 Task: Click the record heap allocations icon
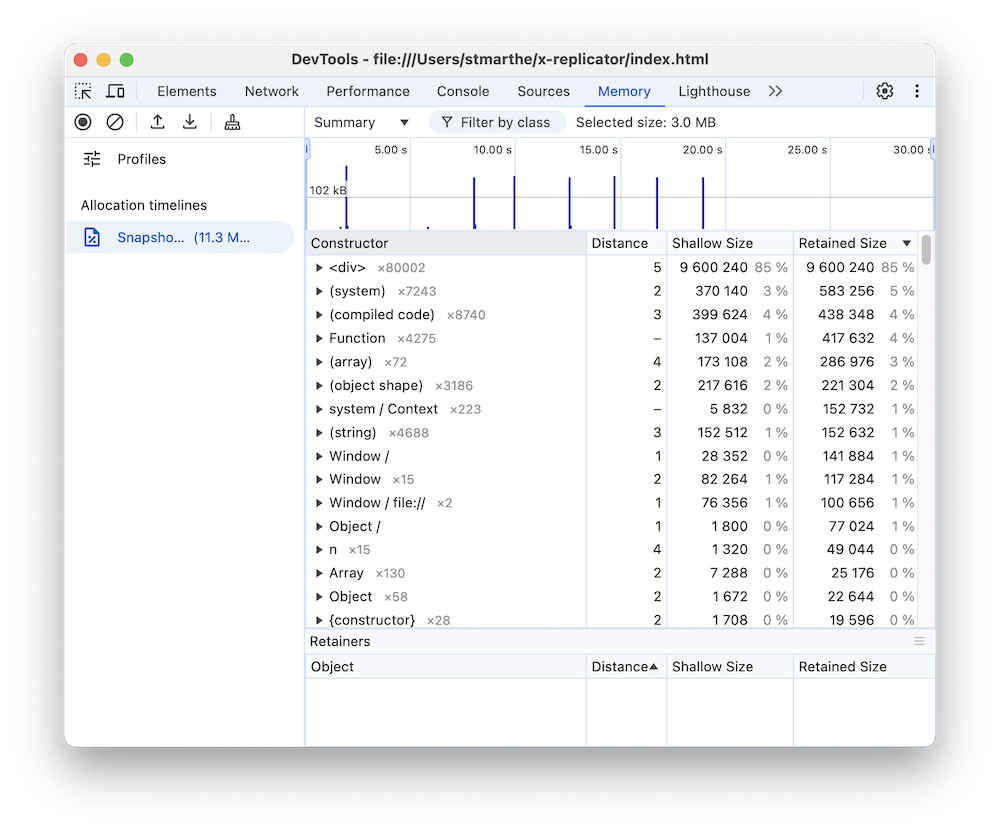point(82,121)
